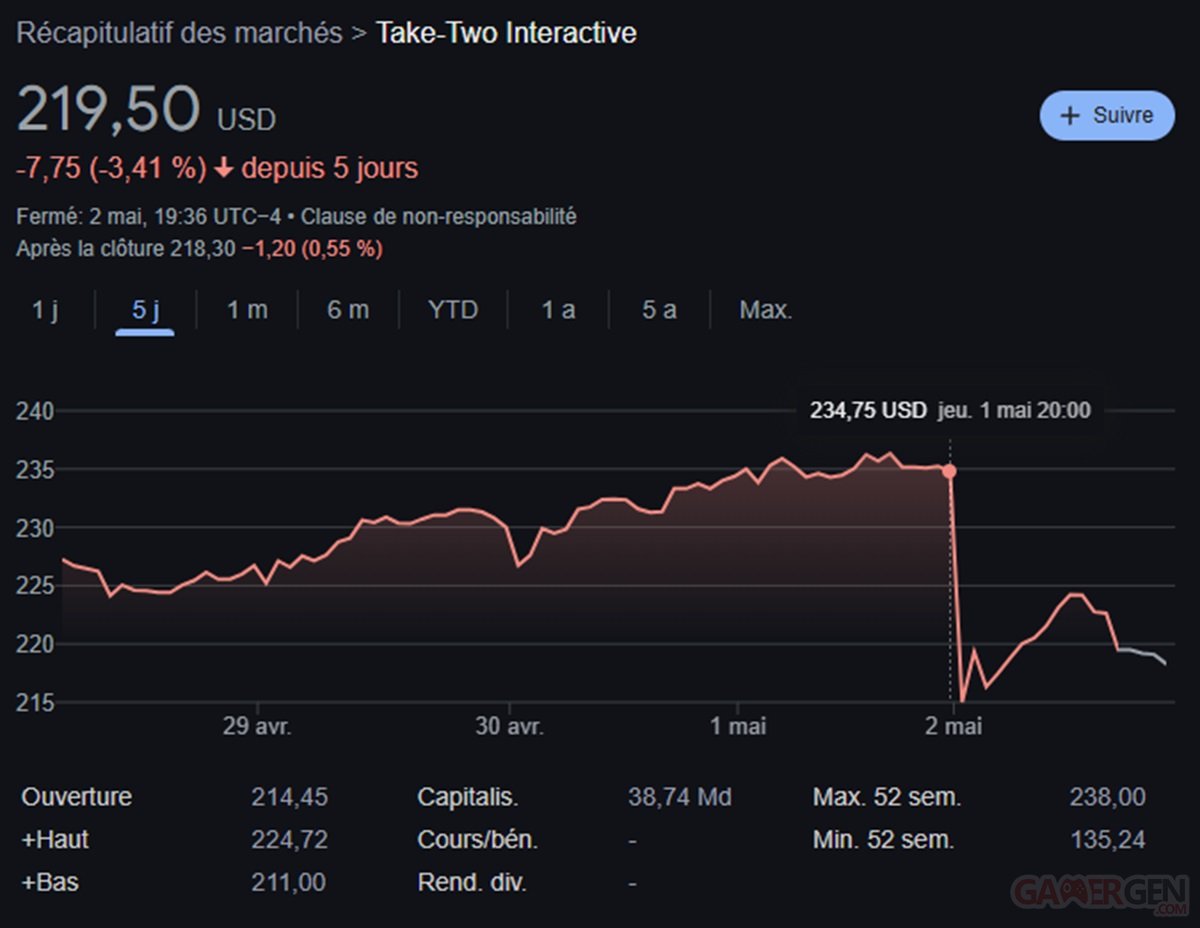The image size is (1200, 928).
Task: Click the Take-Two Interactive breadcrumb title
Action: [506, 33]
